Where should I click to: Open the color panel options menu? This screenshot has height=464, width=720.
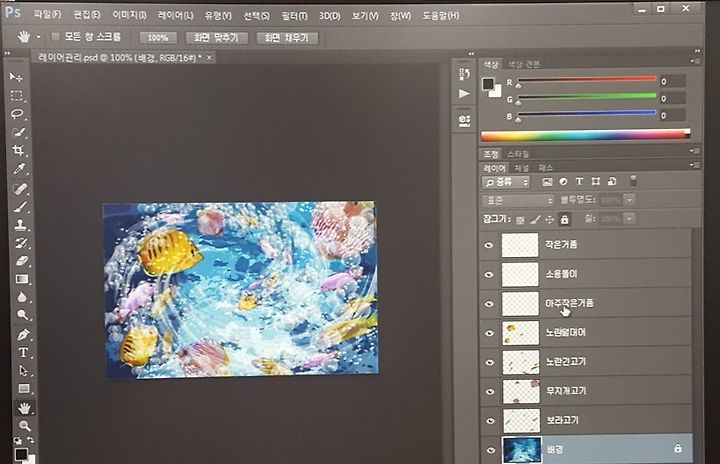pyautogui.click(x=695, y=61)
